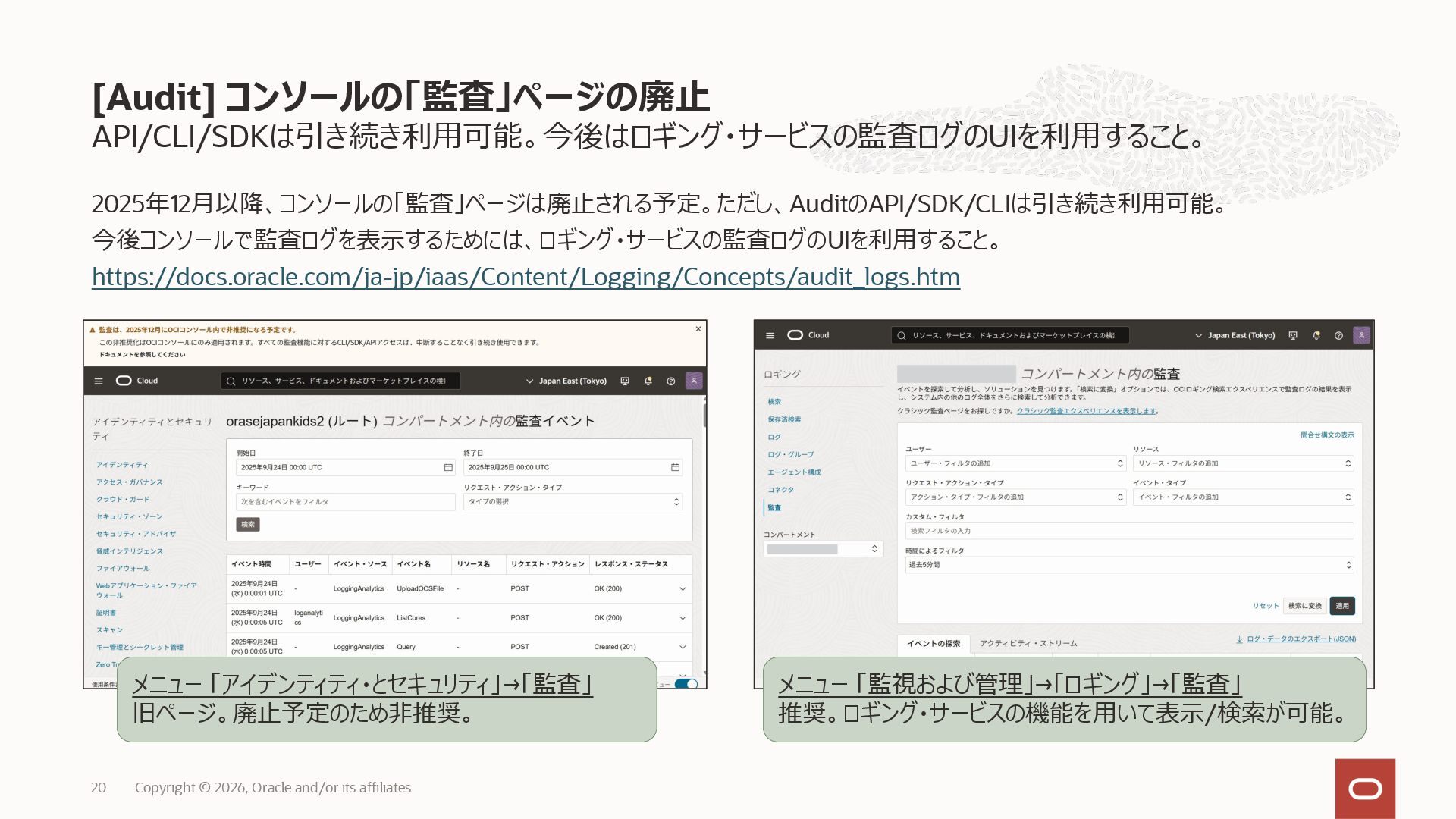
Task: Expand the UploadOCSFile event row
Action: click(682, 588)
